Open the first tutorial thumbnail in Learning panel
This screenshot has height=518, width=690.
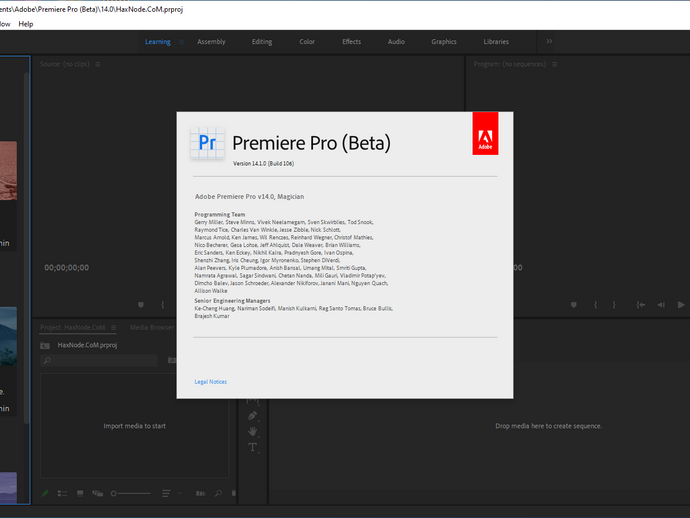(8, 171)
